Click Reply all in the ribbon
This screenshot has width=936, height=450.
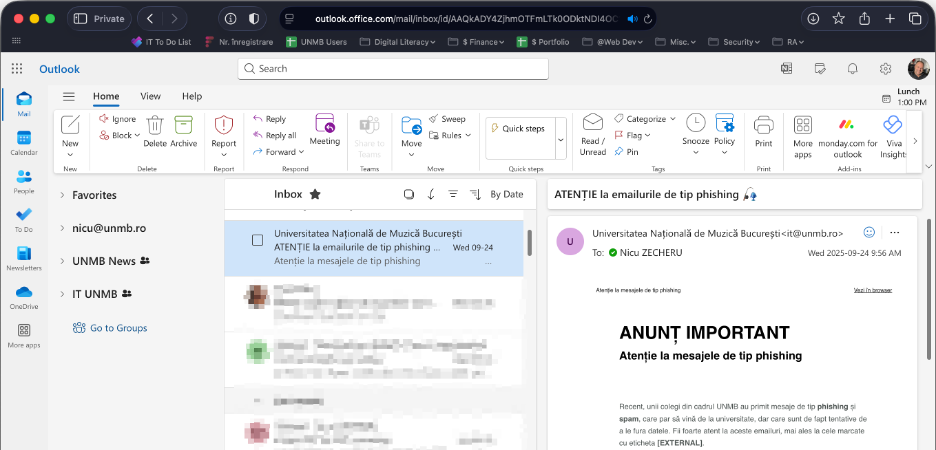275,135
